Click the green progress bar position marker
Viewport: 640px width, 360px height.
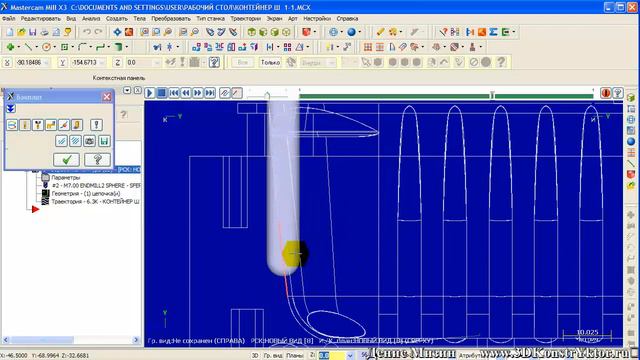[x=492, y=95]
